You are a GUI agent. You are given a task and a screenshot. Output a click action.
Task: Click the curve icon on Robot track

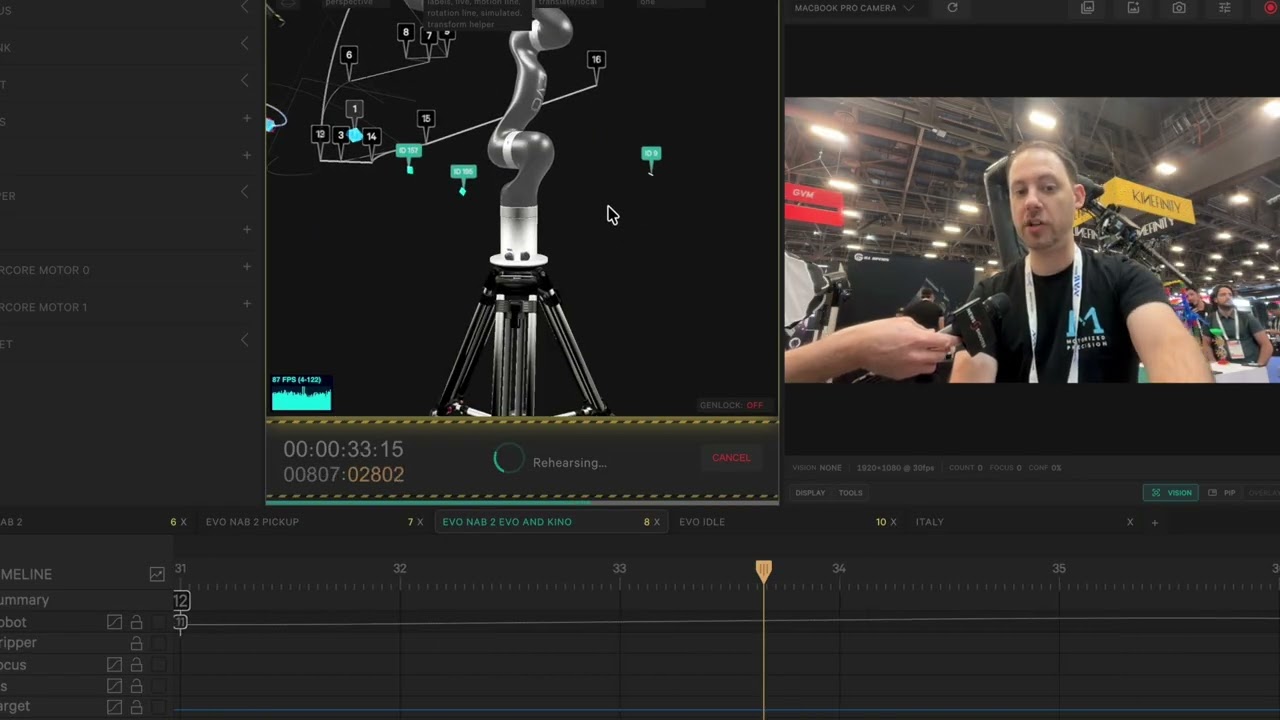(x=115, y=622)
